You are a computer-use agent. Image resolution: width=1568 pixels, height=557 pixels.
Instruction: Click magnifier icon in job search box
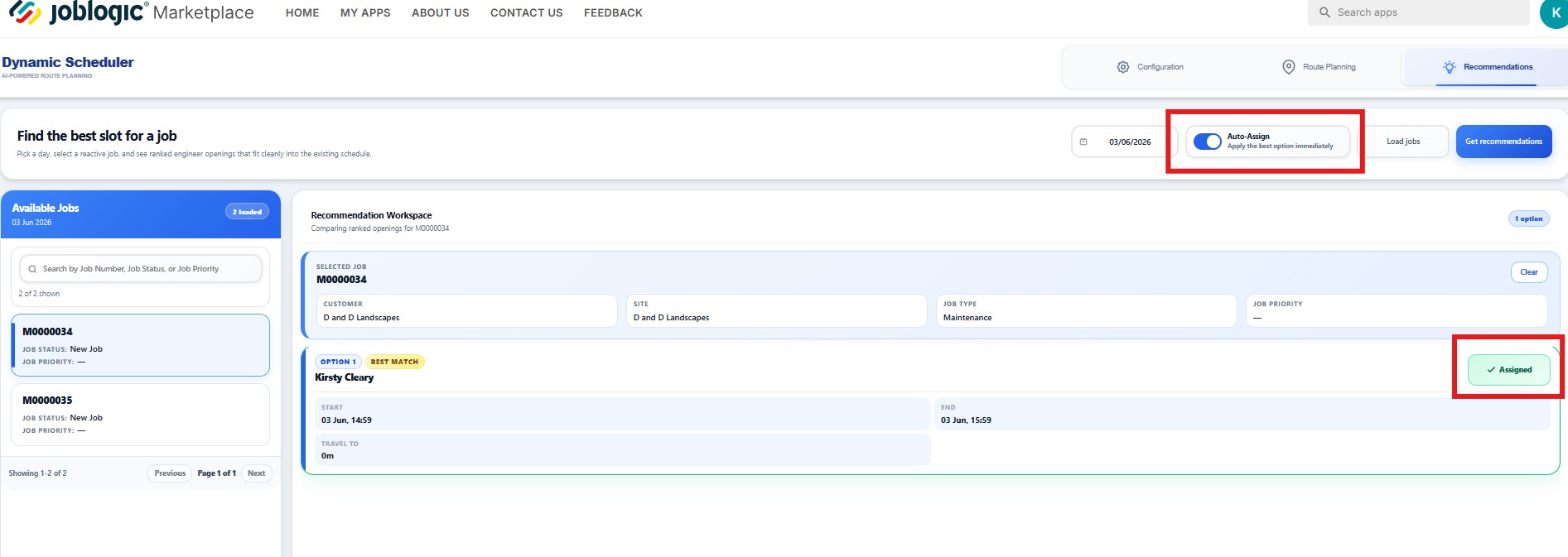point(32,269)
